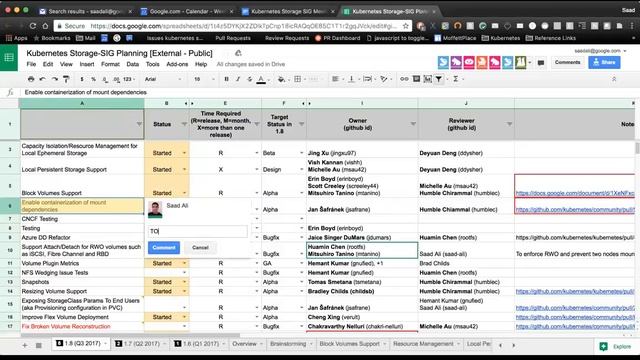
Task: Click the blue Share button
Action: click(604, 62)
